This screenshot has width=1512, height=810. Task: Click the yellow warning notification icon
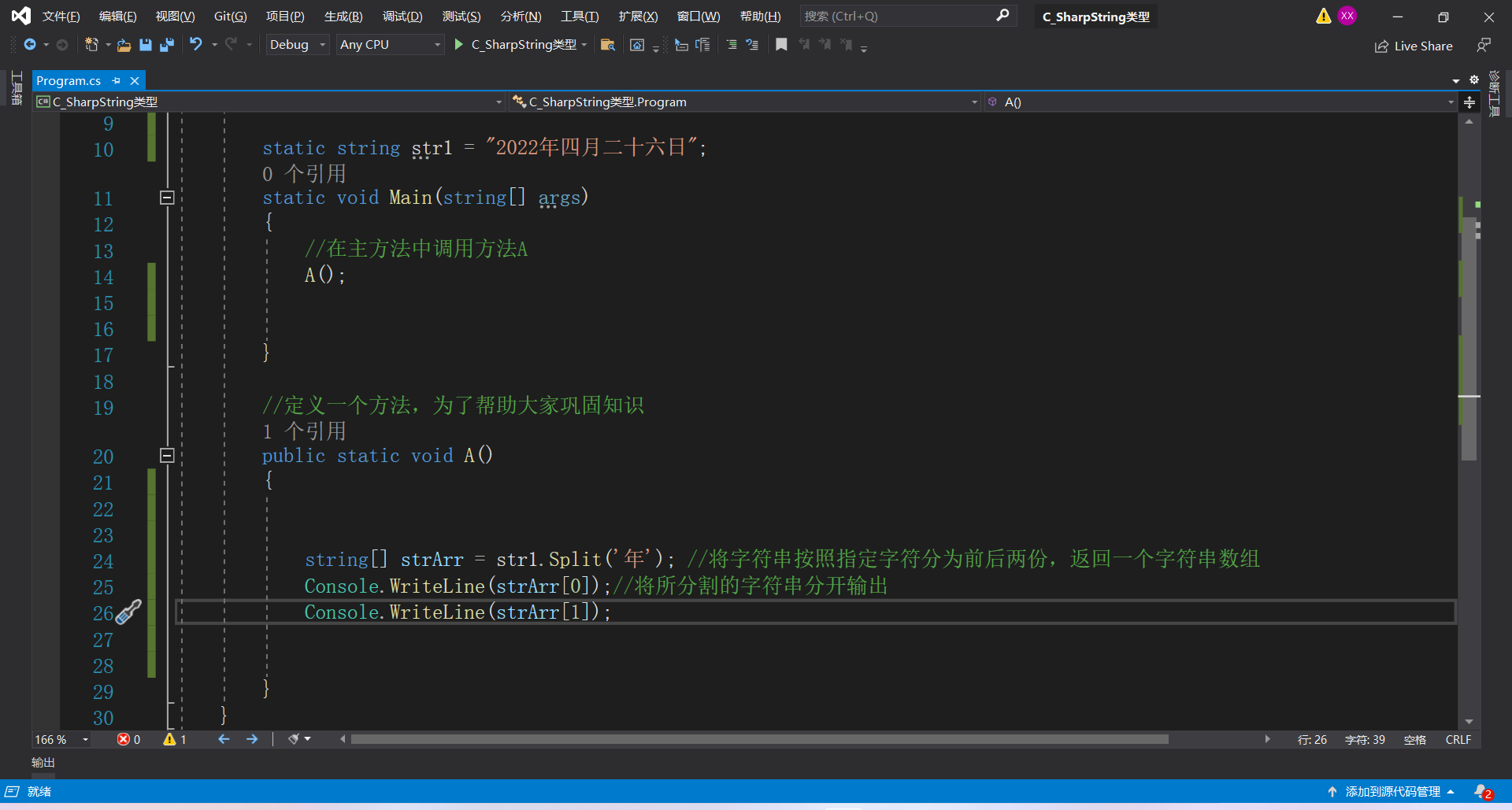(x=1323, y=16)
